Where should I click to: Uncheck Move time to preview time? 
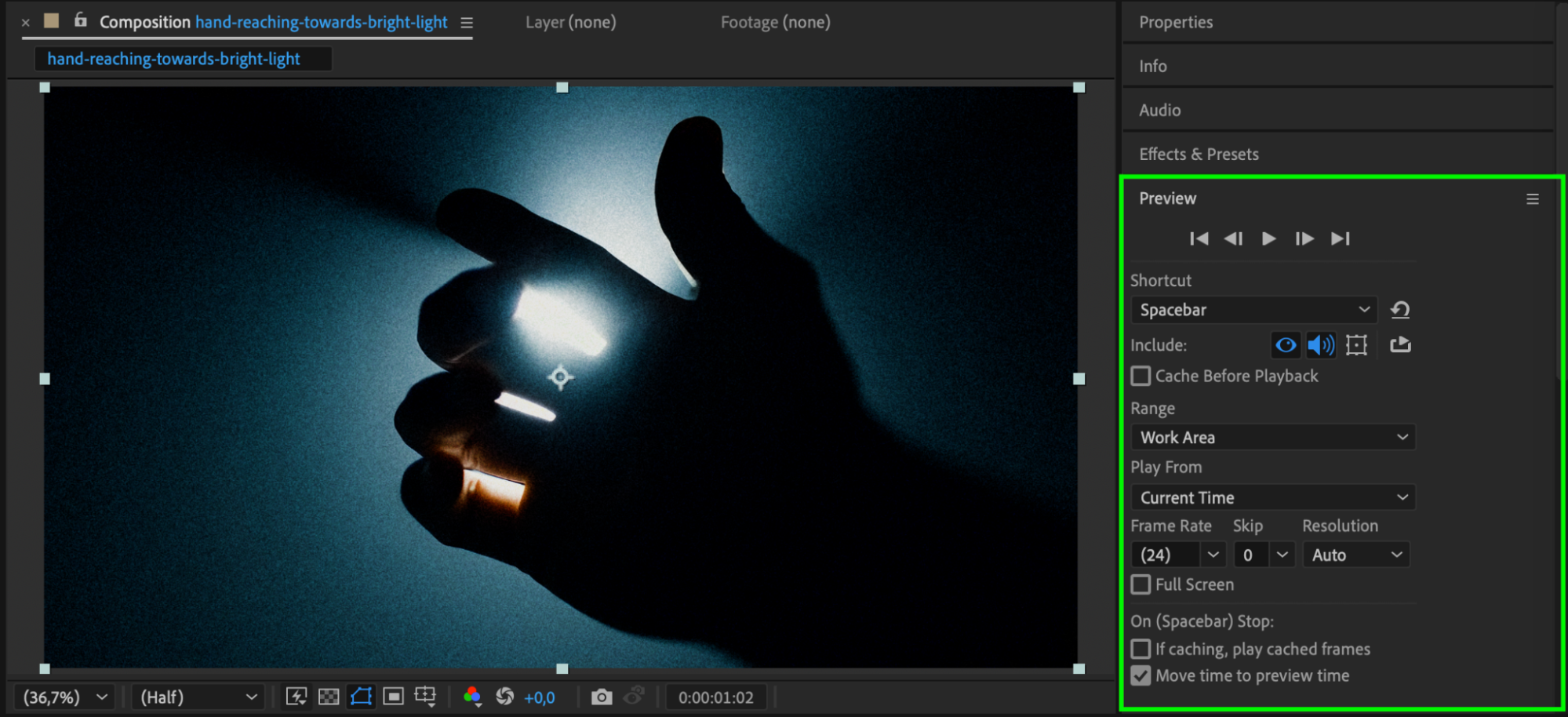tap(1141, 675)
